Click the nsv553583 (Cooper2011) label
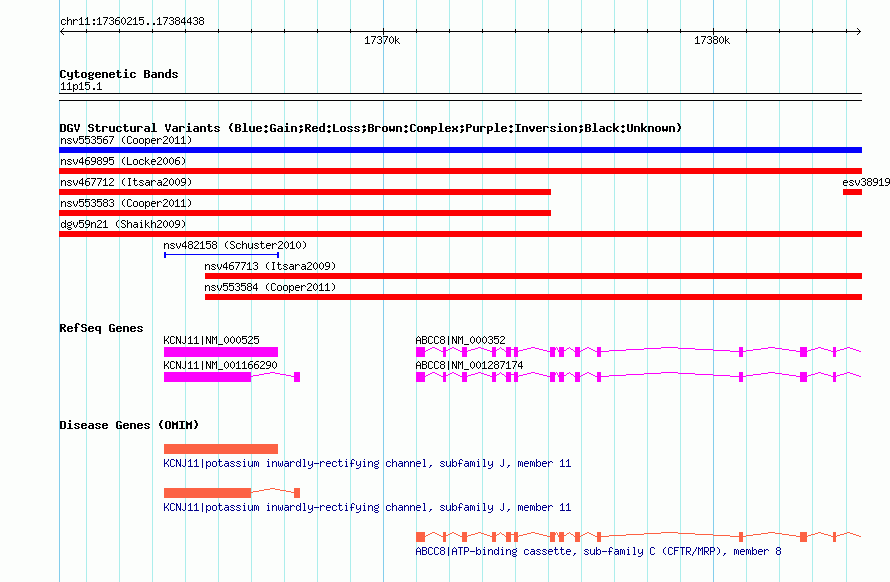 pyautogui.click(x=126, y=203)
